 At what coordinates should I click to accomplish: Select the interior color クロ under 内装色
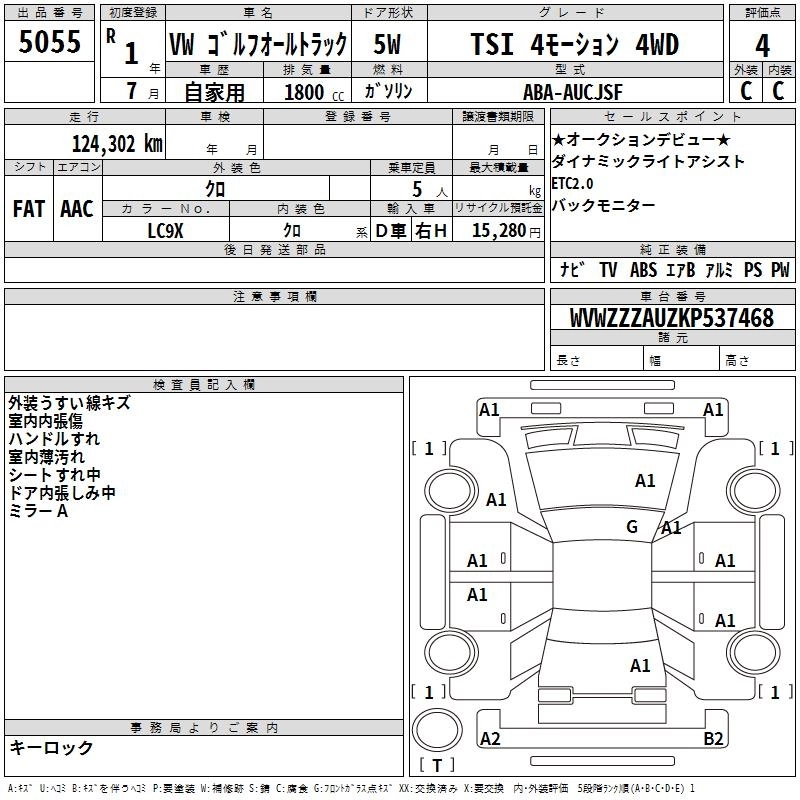click(x=292, y=231)
